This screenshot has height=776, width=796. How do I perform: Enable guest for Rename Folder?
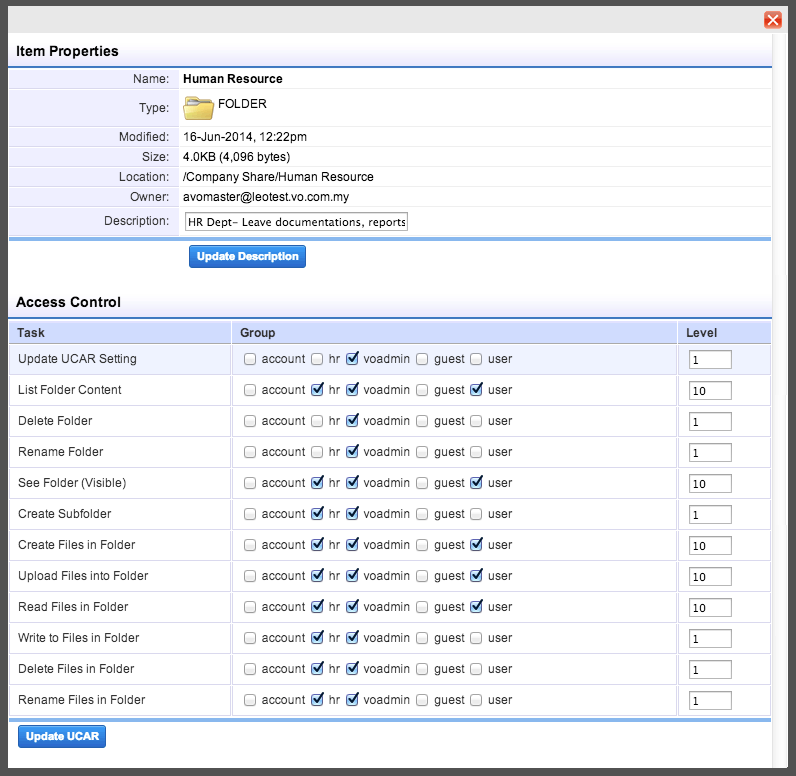click(422, 452)
